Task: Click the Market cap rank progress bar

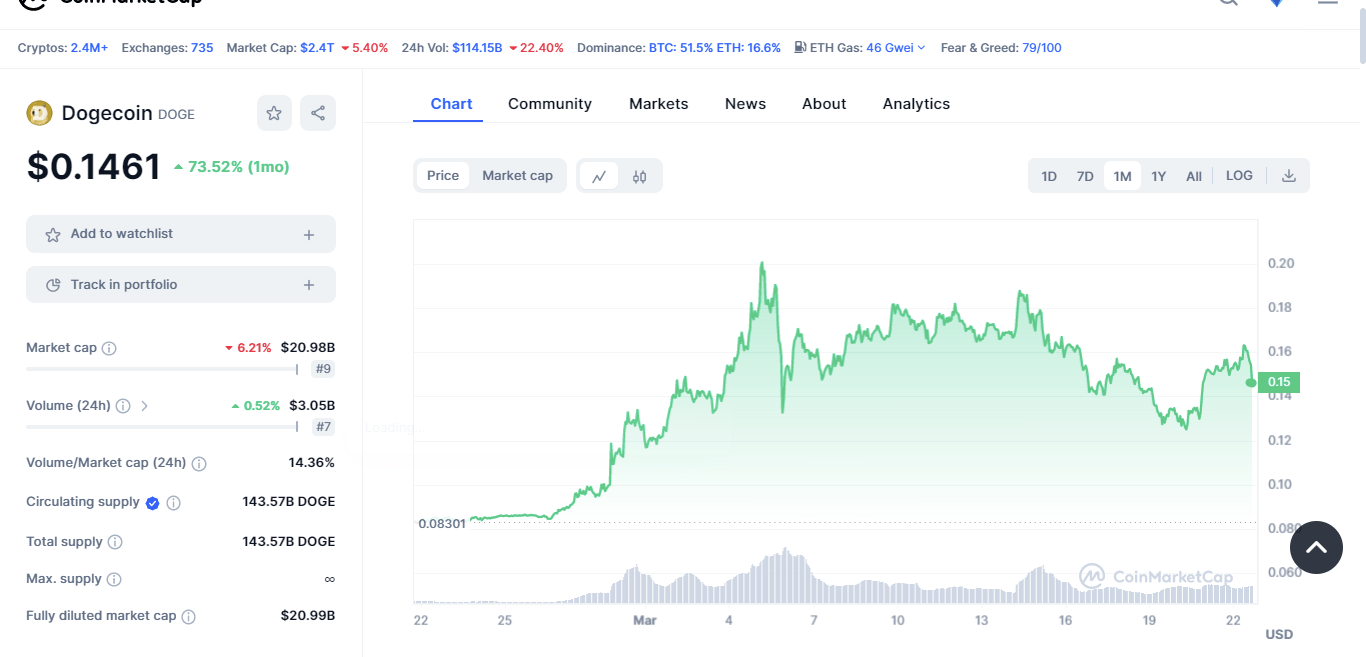Action: click(162, 369)
